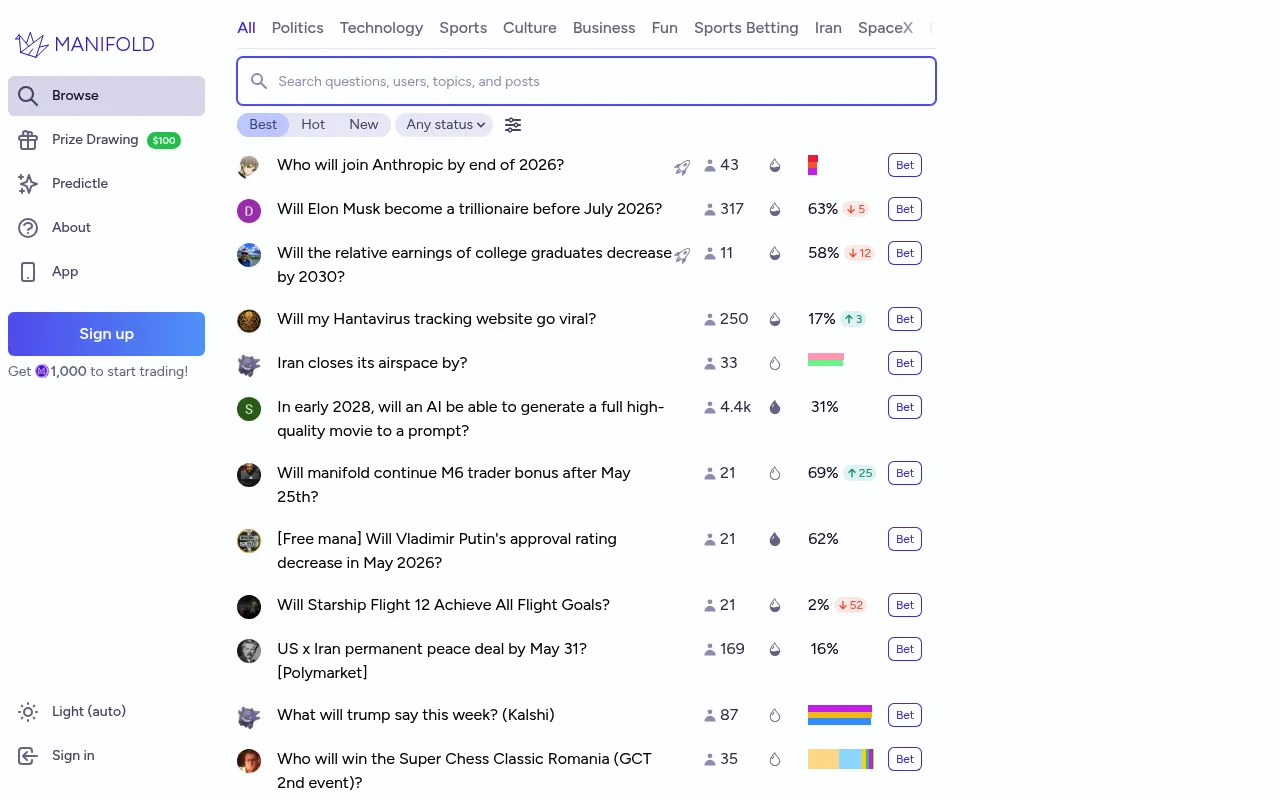1280x800 pixels.
Task: Click Bet on Iran airspace row
Action: [905, 363]
